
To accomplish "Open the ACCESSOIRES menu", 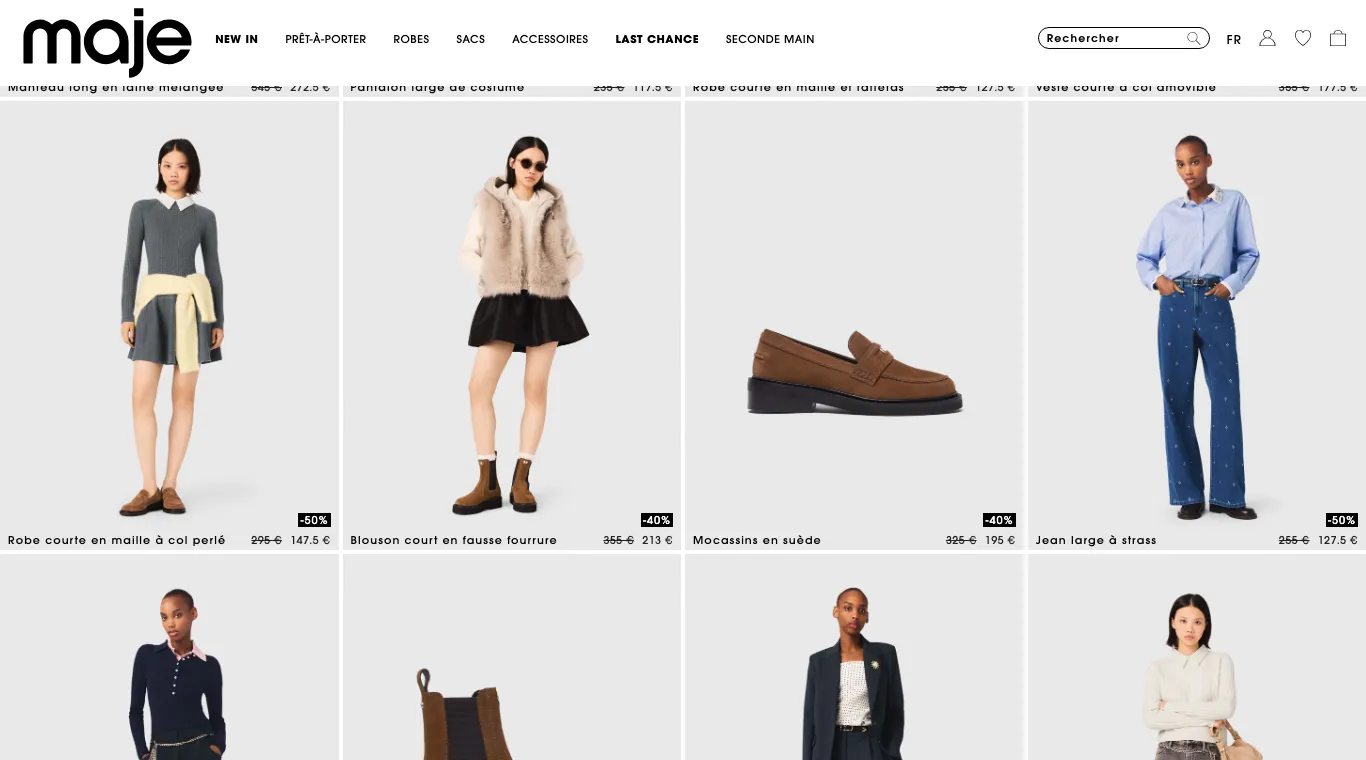I will click(550, 39).
